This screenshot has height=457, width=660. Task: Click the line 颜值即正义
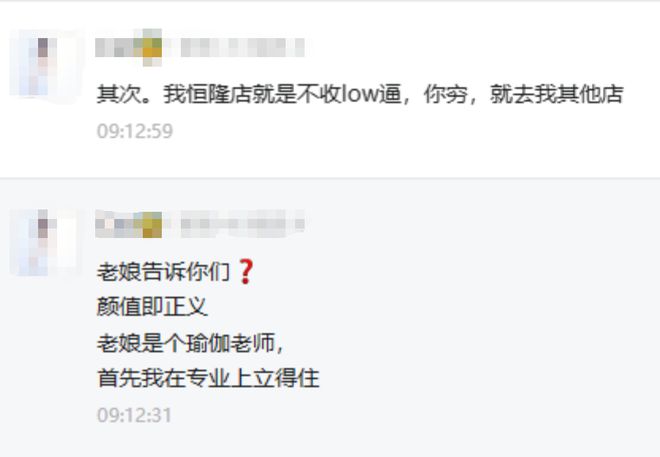pos(152,307)
